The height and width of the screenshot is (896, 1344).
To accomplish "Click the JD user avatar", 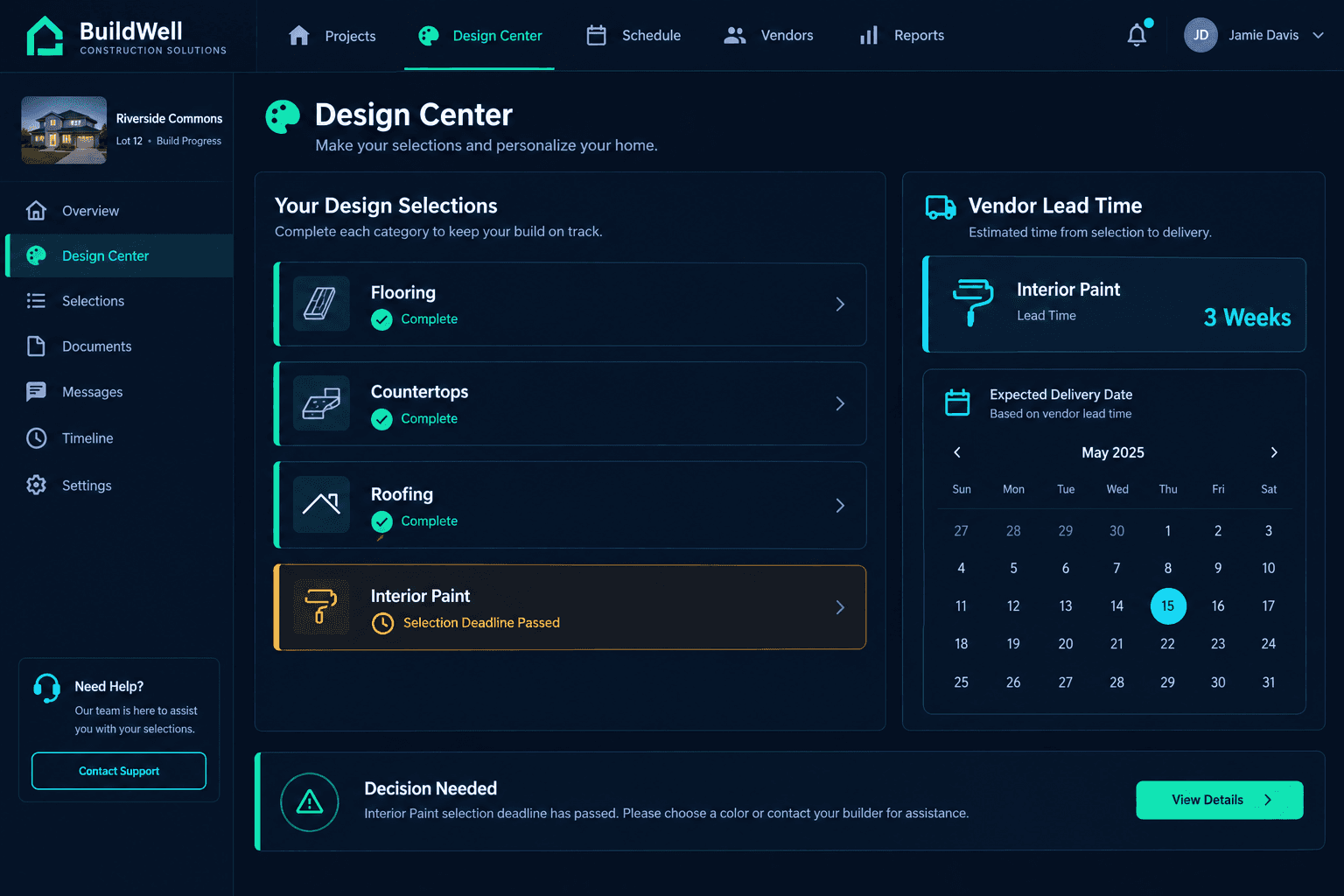I will click(1200, 35).
